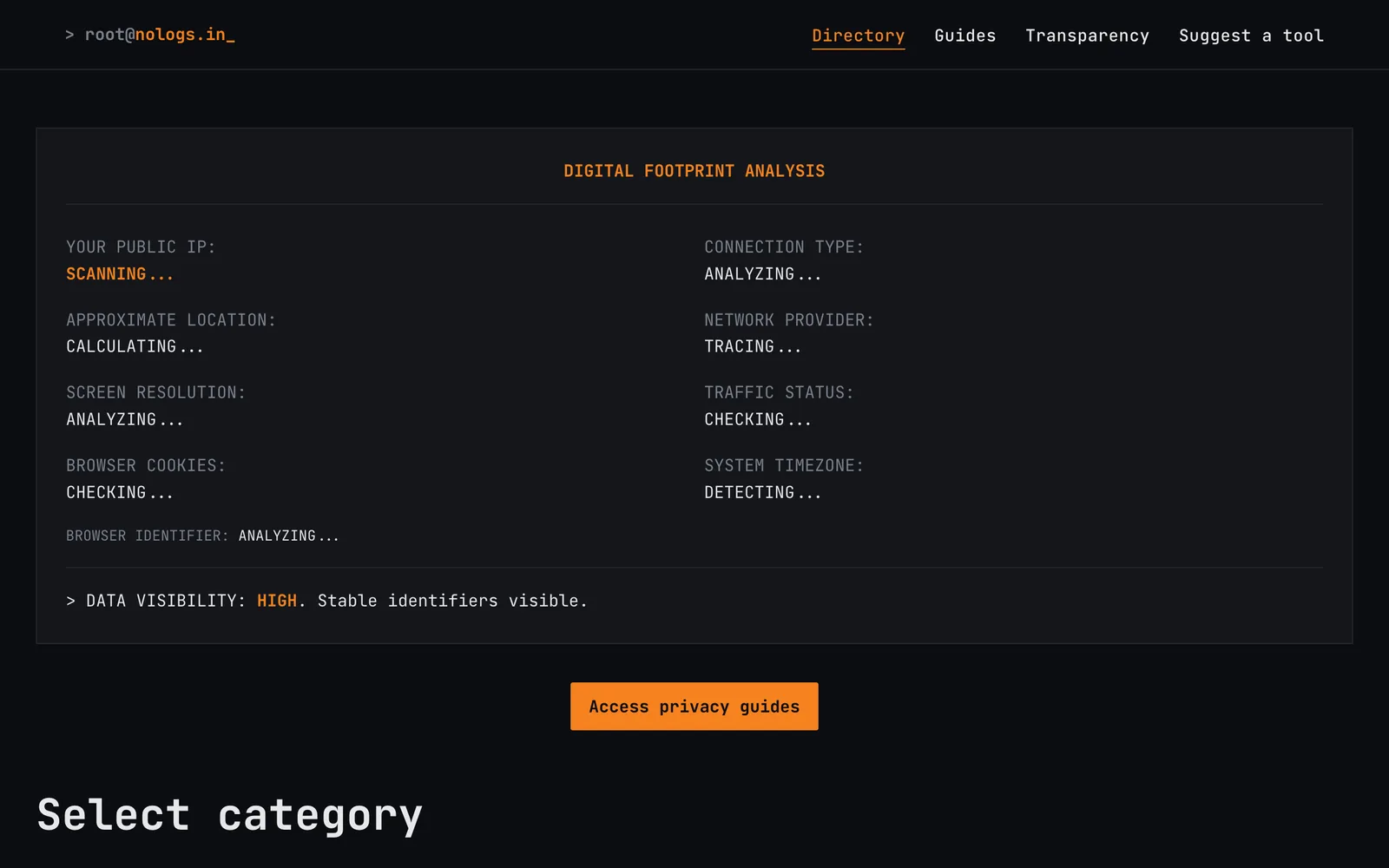This screenshot has width=1389, height=868.
Task: Select the TRACING... provider value
Action: pos(753,346)
